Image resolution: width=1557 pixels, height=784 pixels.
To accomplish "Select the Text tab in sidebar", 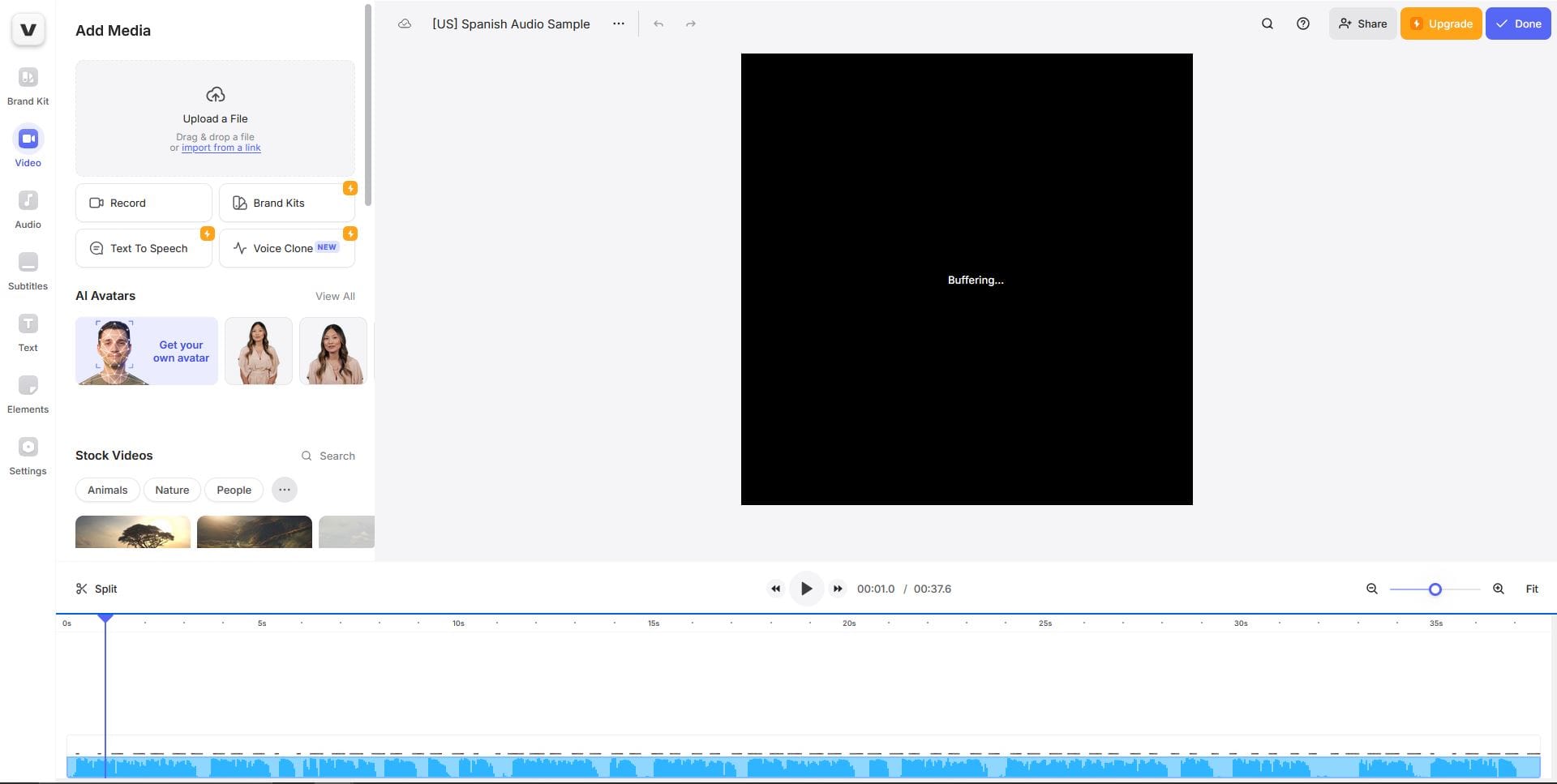I will [28, 332].
